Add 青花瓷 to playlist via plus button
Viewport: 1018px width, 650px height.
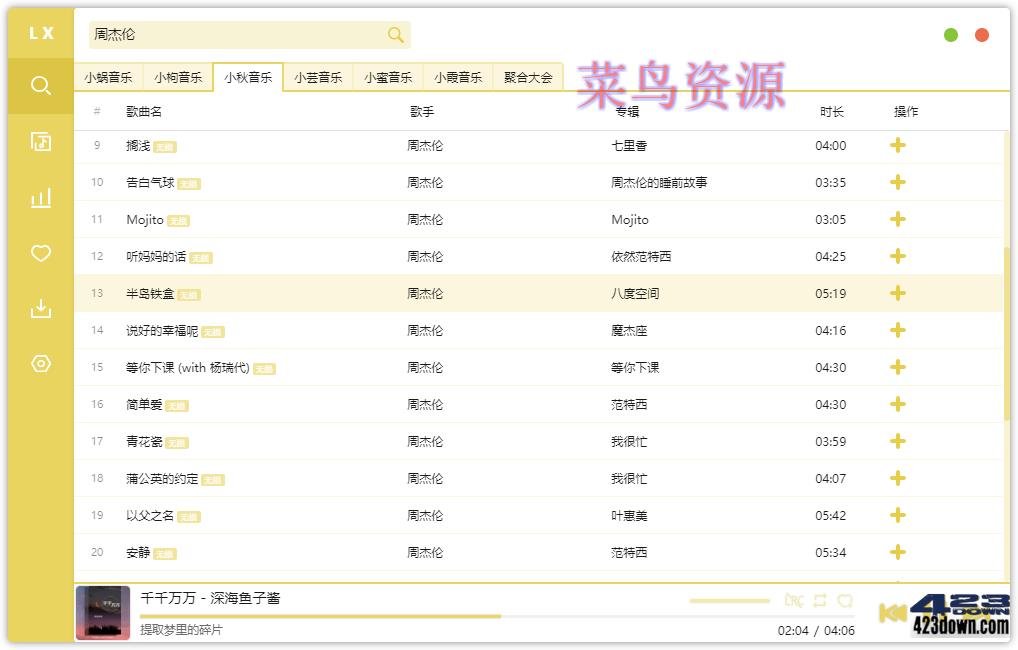click(x=897, y=441)
